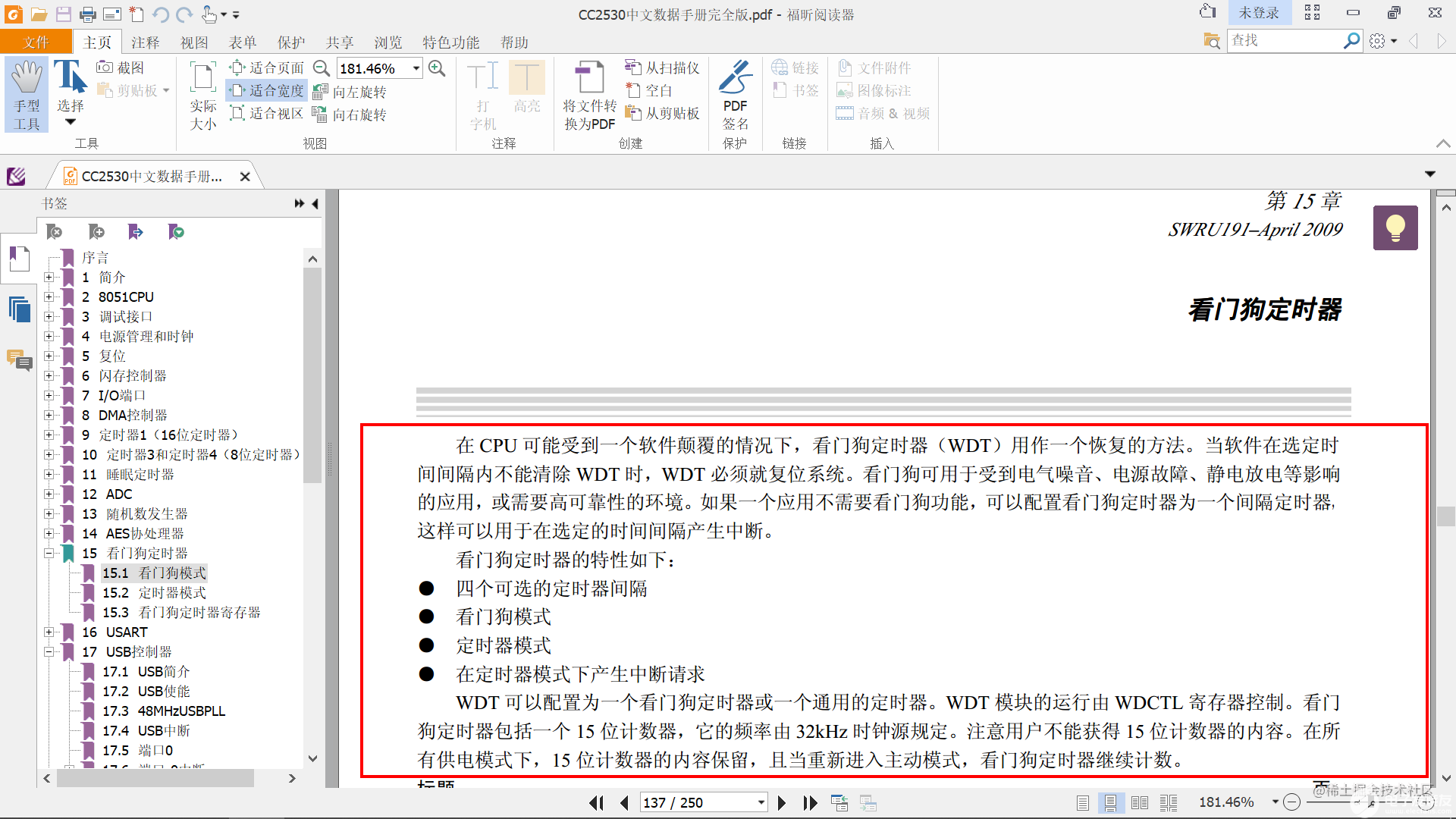Zoom in with the plus magnifier
The image size is (1456, 819).
(x=437, y=68)
